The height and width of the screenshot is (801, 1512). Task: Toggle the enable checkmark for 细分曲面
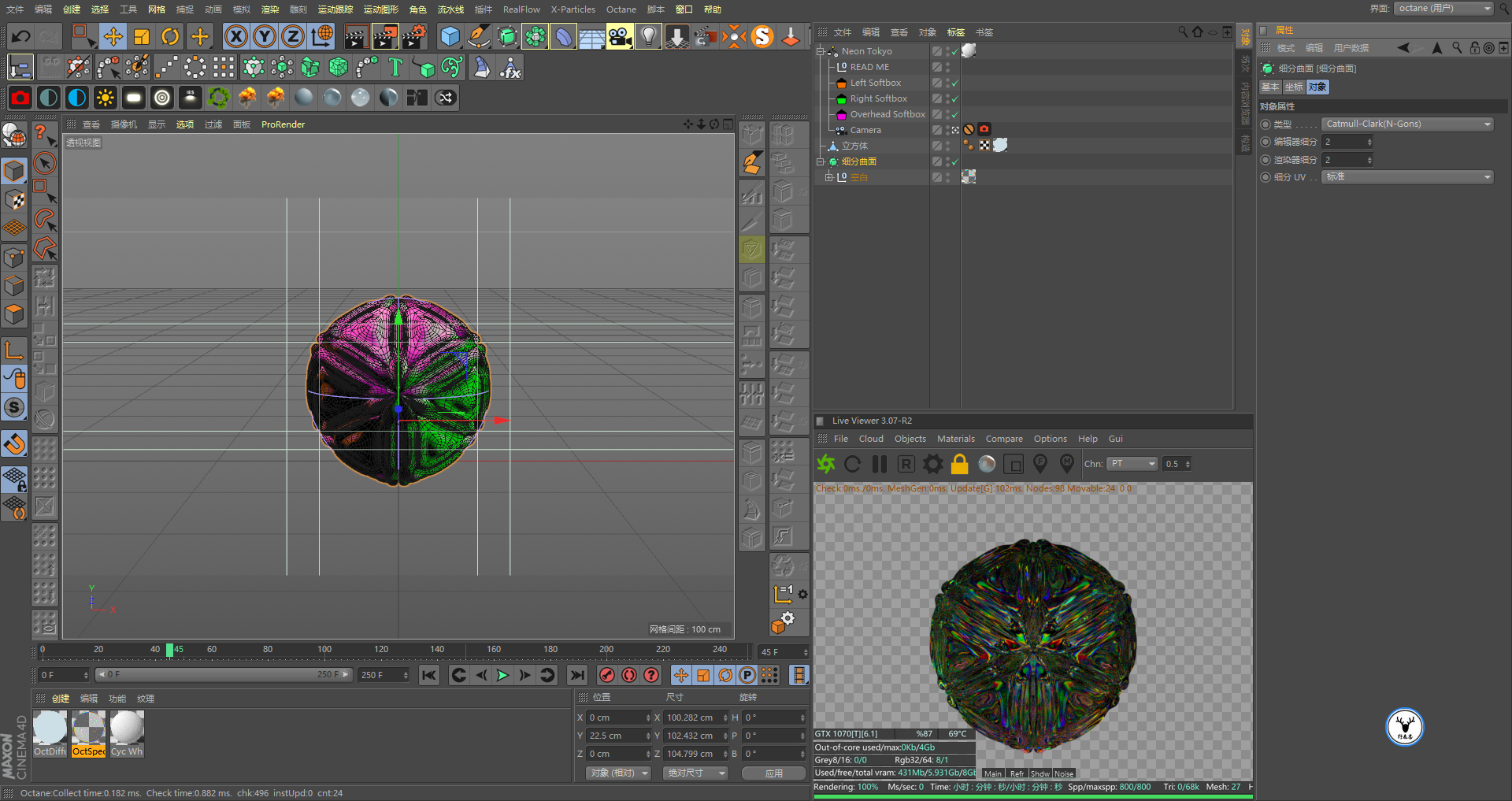click(955, 161)
